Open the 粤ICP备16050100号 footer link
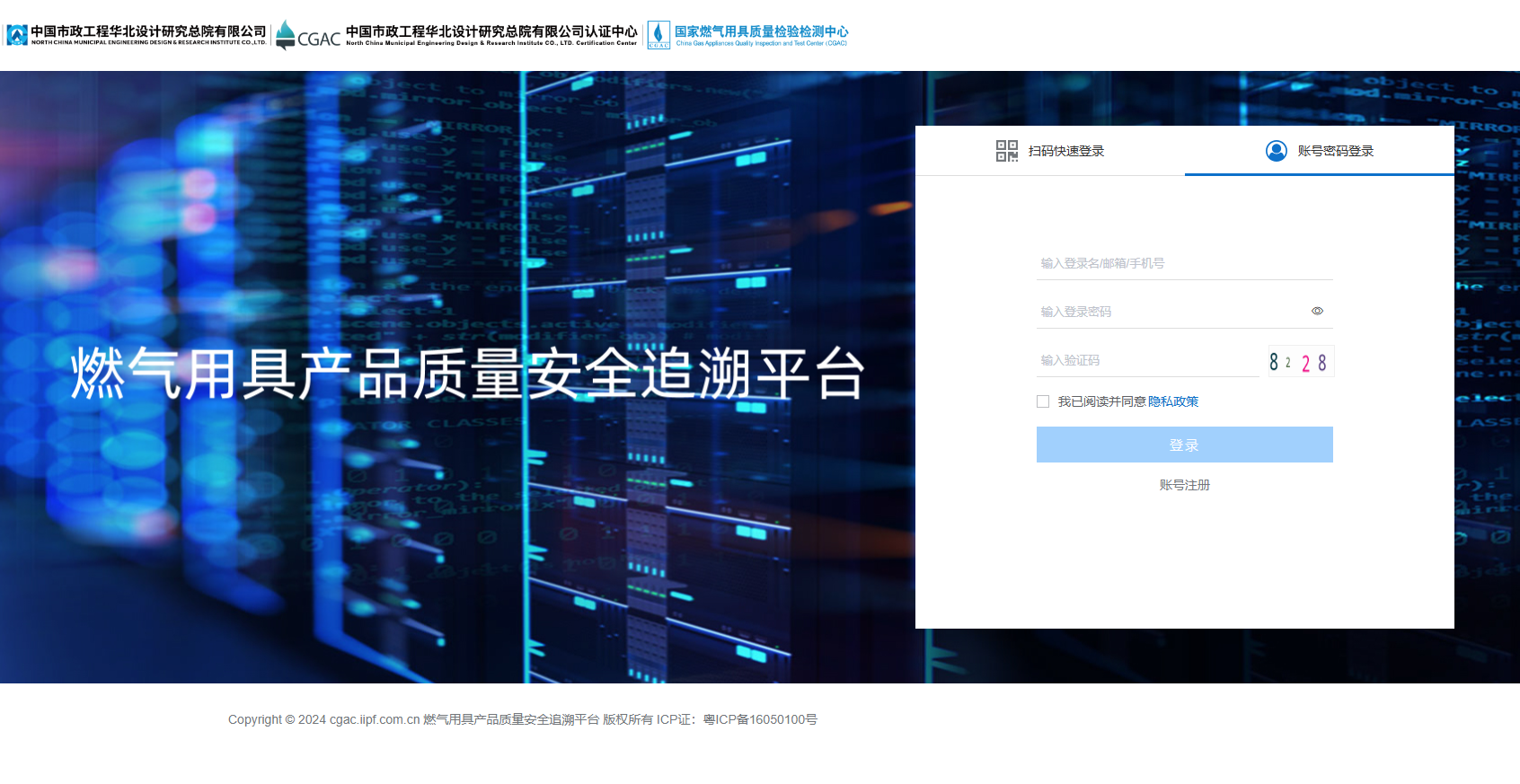The width and height of the screenshot is (1520, 784). coord(760,719)
